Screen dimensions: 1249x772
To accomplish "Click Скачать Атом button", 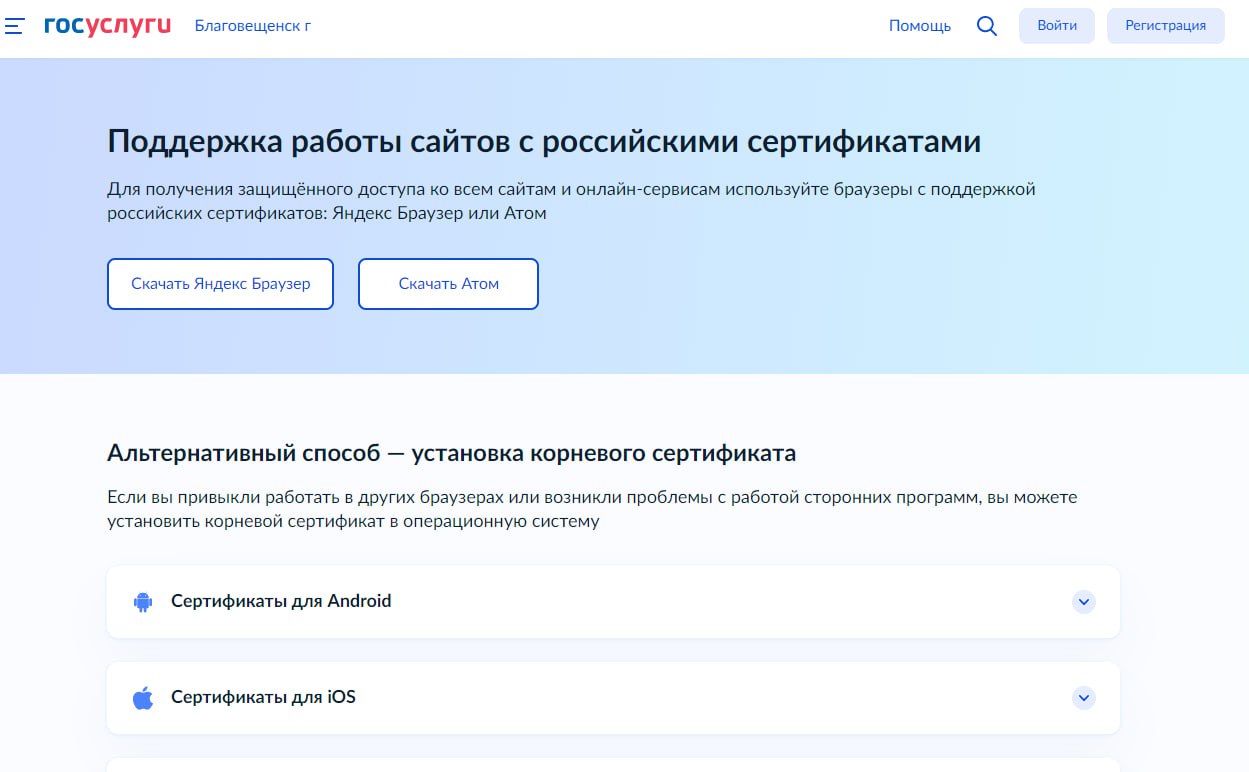I will pyautogui.click(x=448, y=284).
